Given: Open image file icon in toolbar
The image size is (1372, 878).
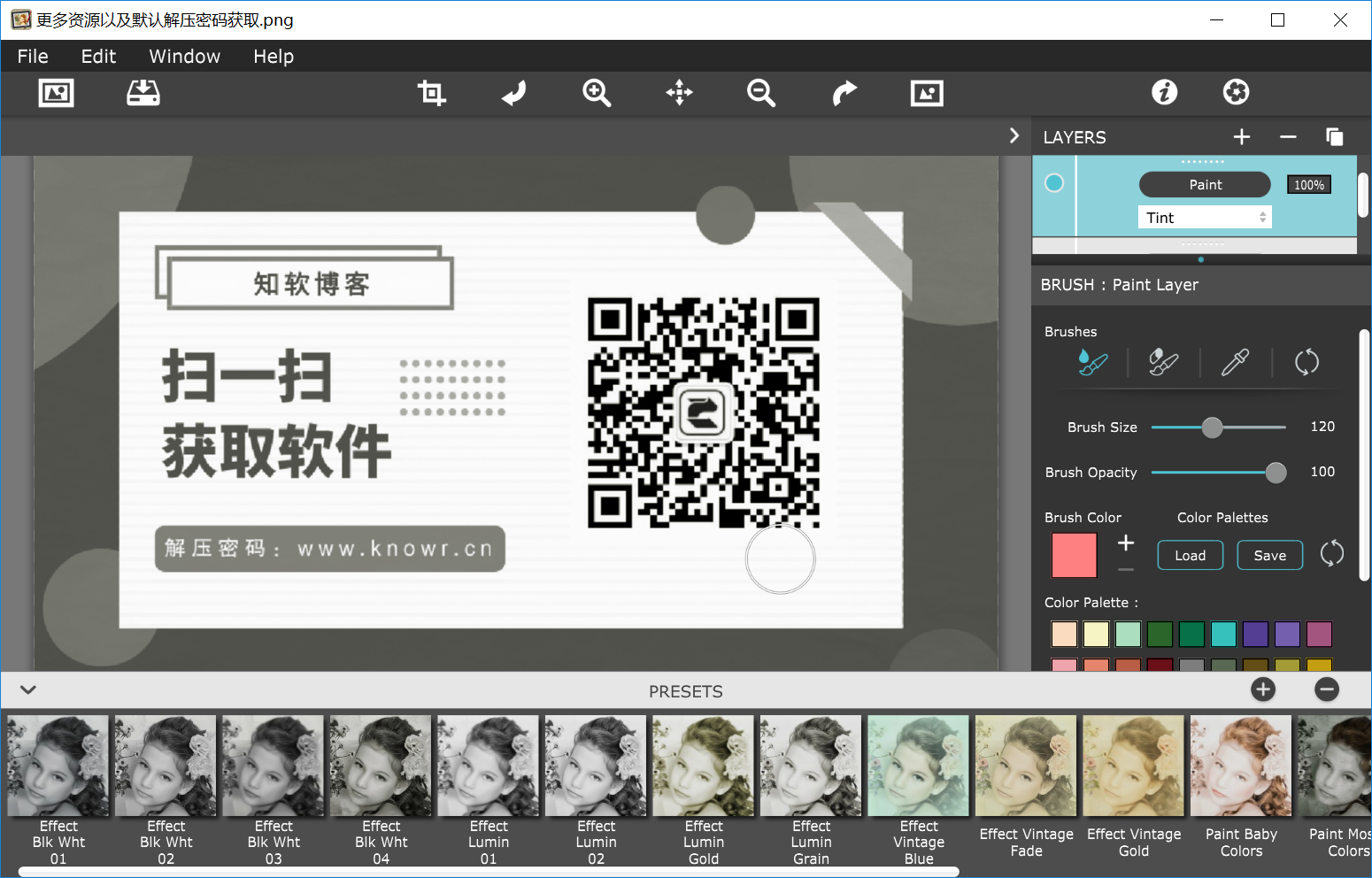Looking at the screenshot, I should click(x=56, y=93).
